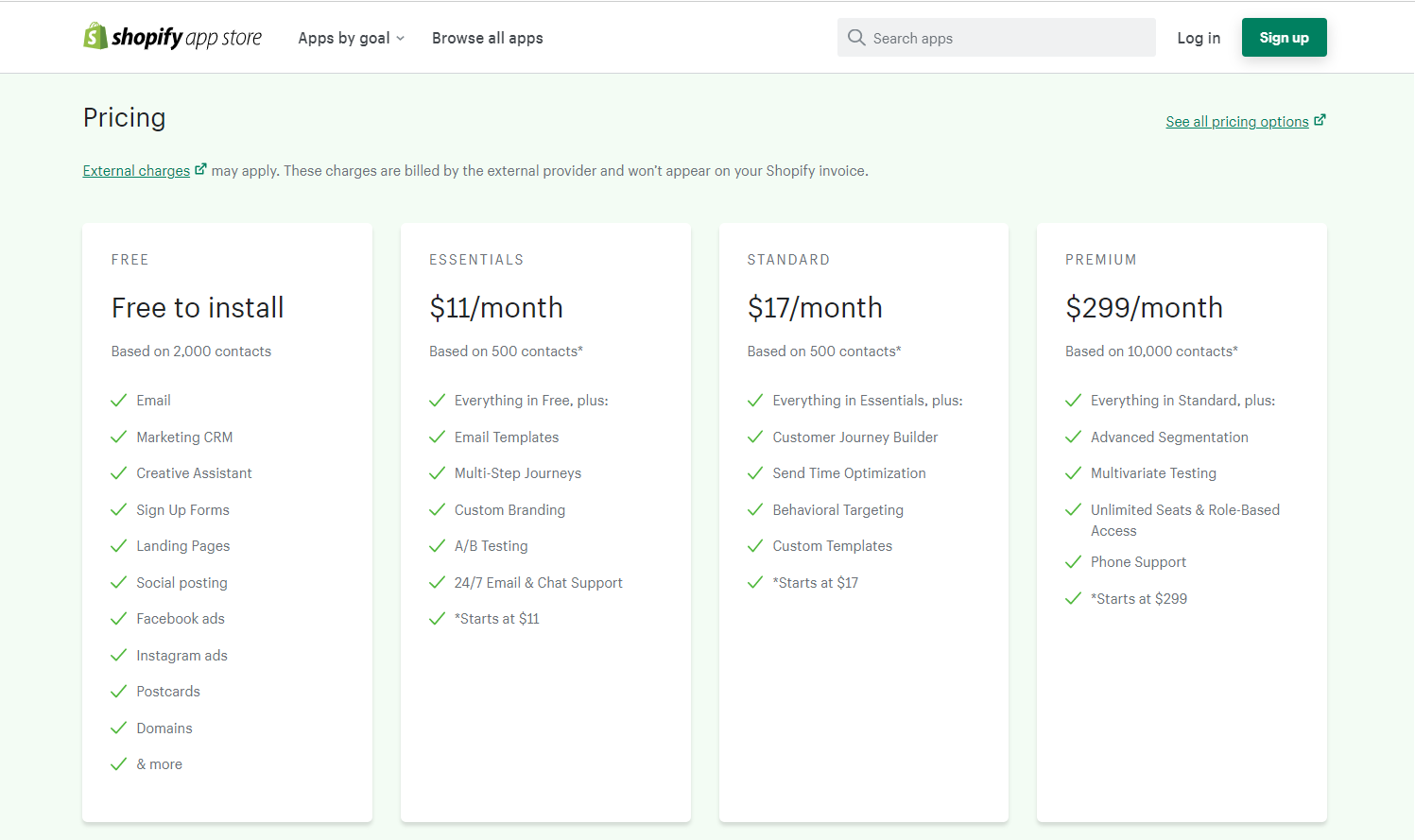Click the checkmark beside A/B Testing
This screenshot has height=840, width=1415.
tap(437, 546)
